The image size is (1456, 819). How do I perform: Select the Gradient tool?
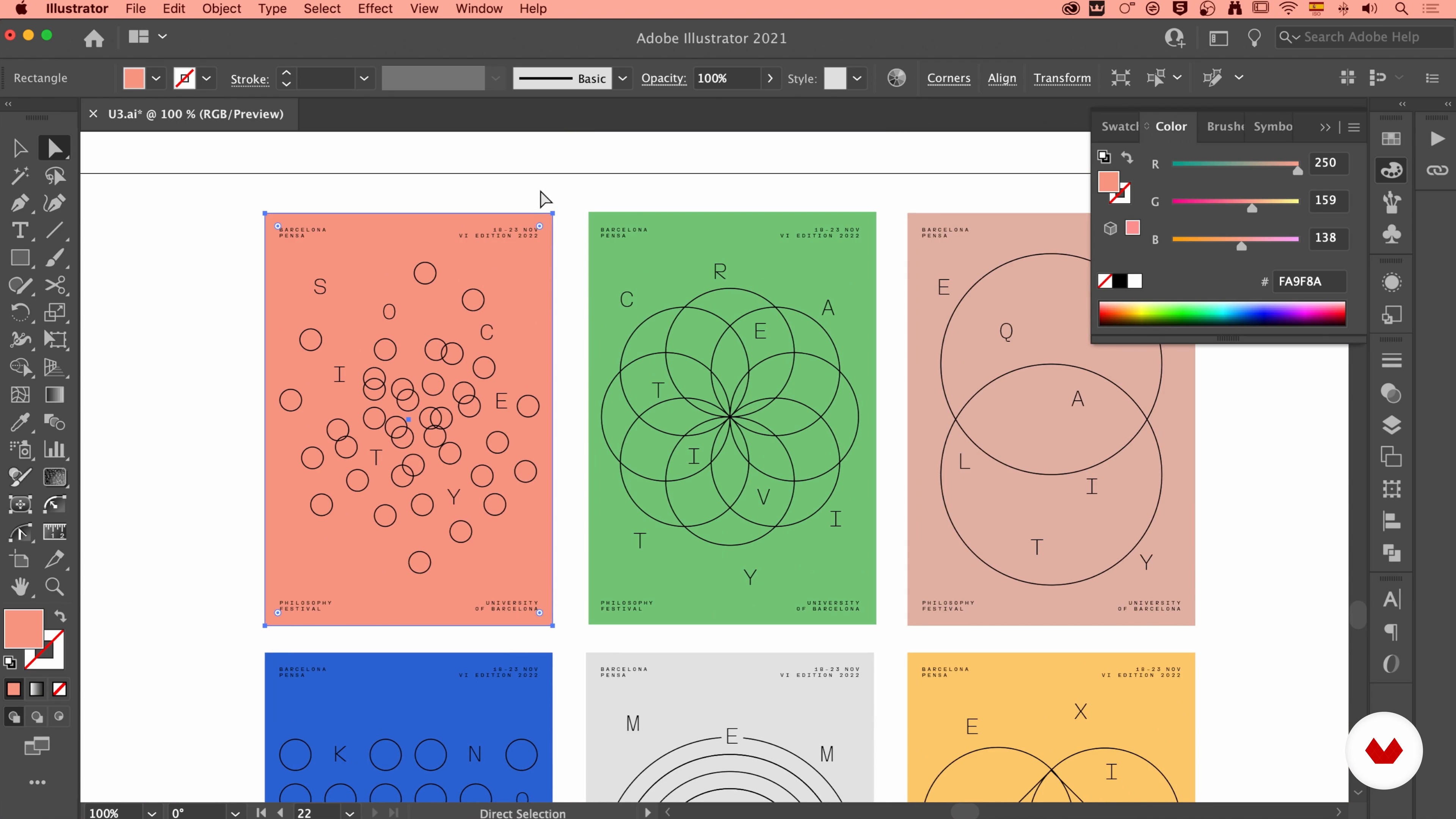point(55,394)
